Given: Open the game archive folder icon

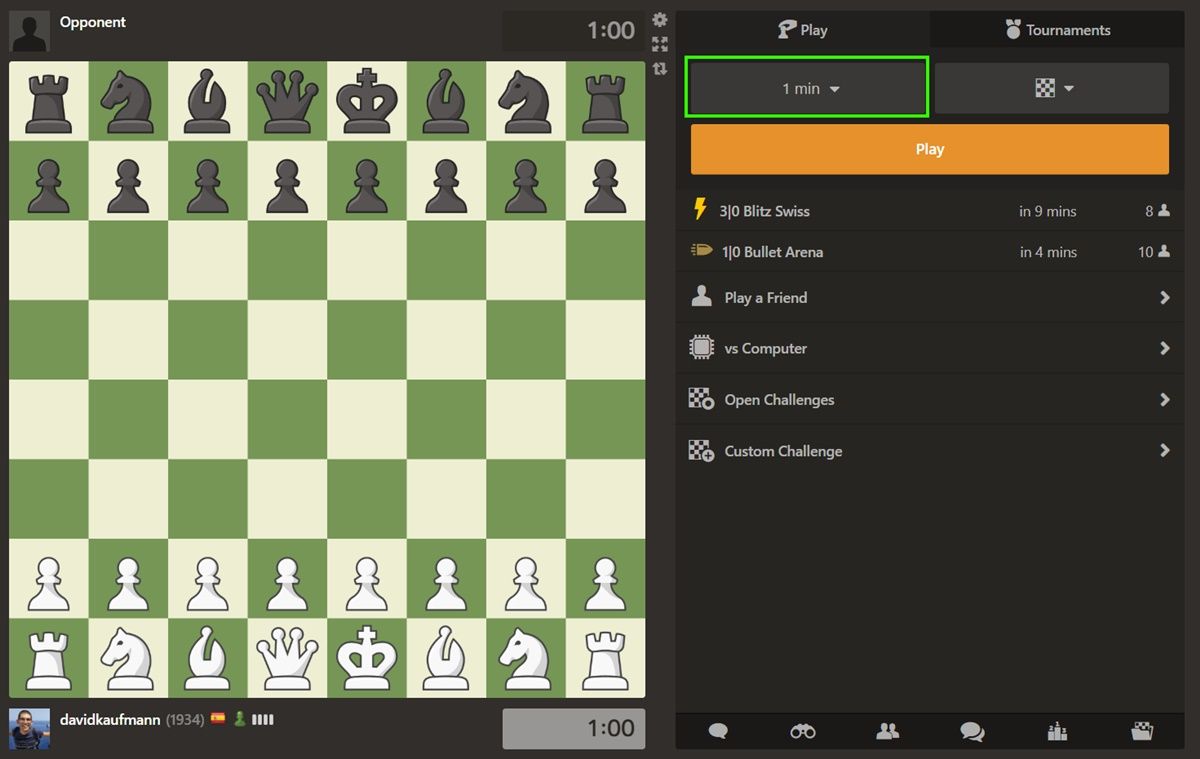Looking at the screenshot, I should 1140,732.
